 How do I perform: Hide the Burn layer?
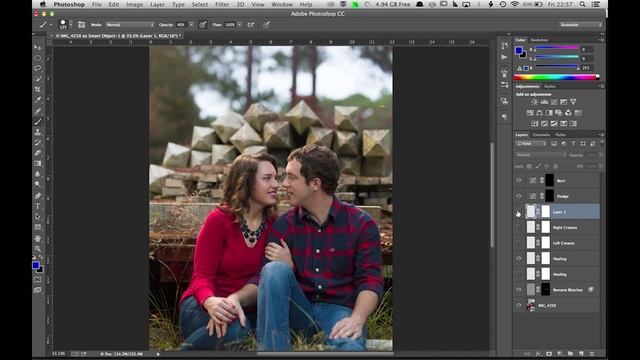[519, 180]
